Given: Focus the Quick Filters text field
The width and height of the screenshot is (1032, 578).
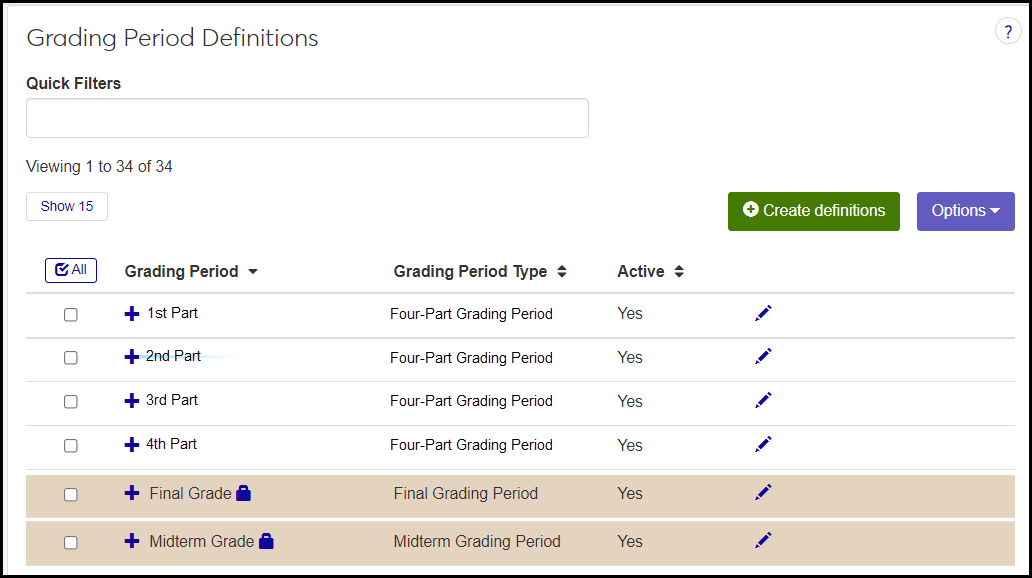Looking at the screenshot, I should [307, 118].
